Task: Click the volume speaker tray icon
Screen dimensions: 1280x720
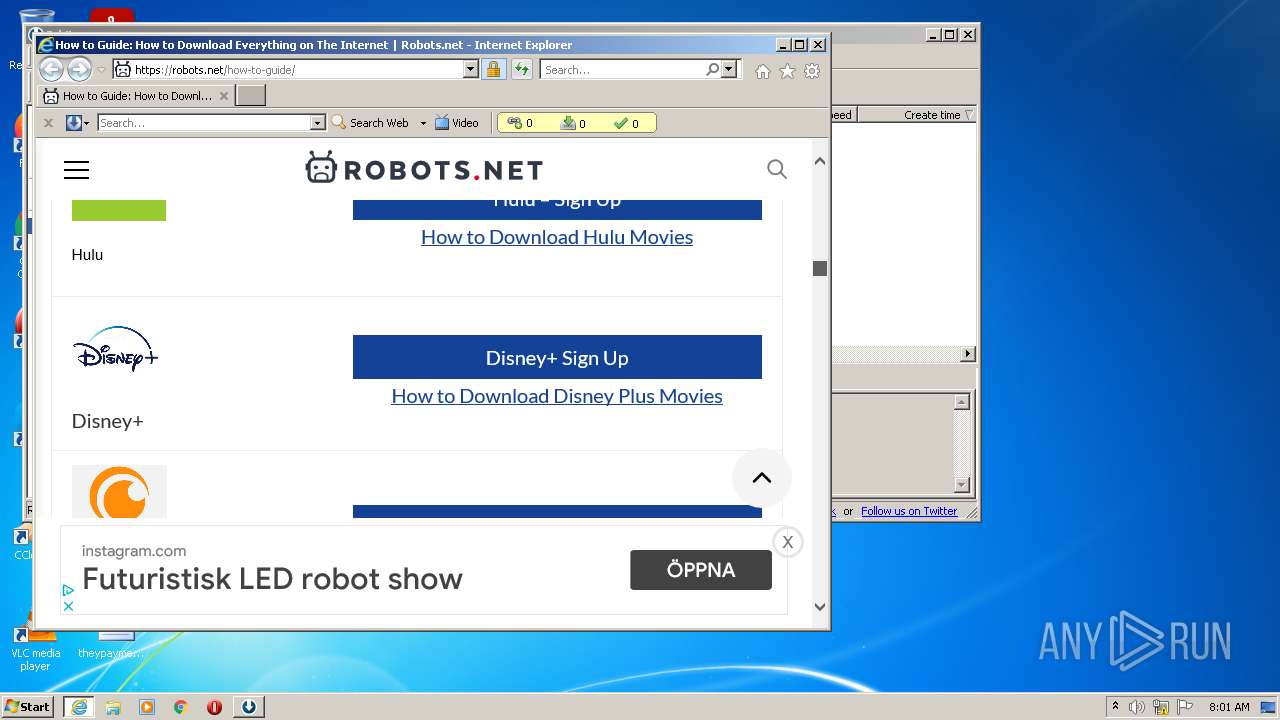Action: 1137,707
